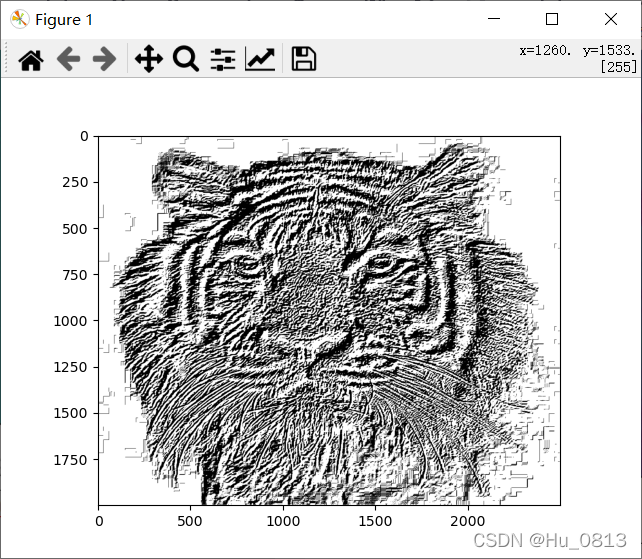642x559 pixels.
Task: Minimize the Figure 1 window
Action: (x=494, y=19)
